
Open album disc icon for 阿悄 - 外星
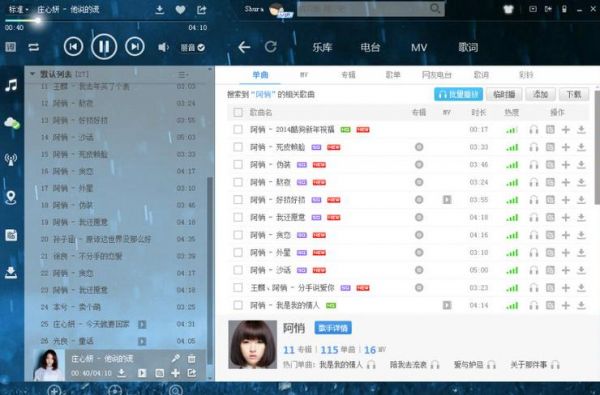[419, 253]
